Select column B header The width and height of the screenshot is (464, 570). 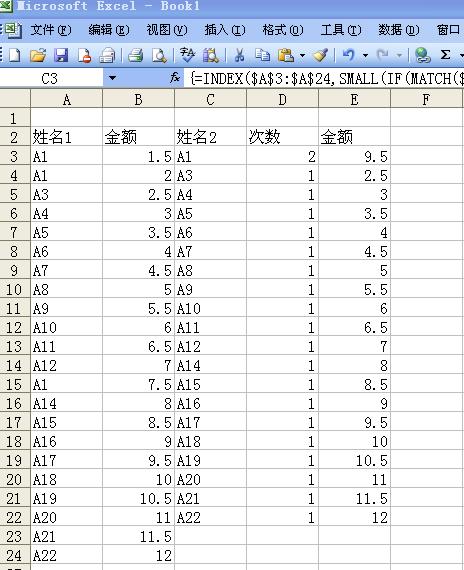click(139, 99)
